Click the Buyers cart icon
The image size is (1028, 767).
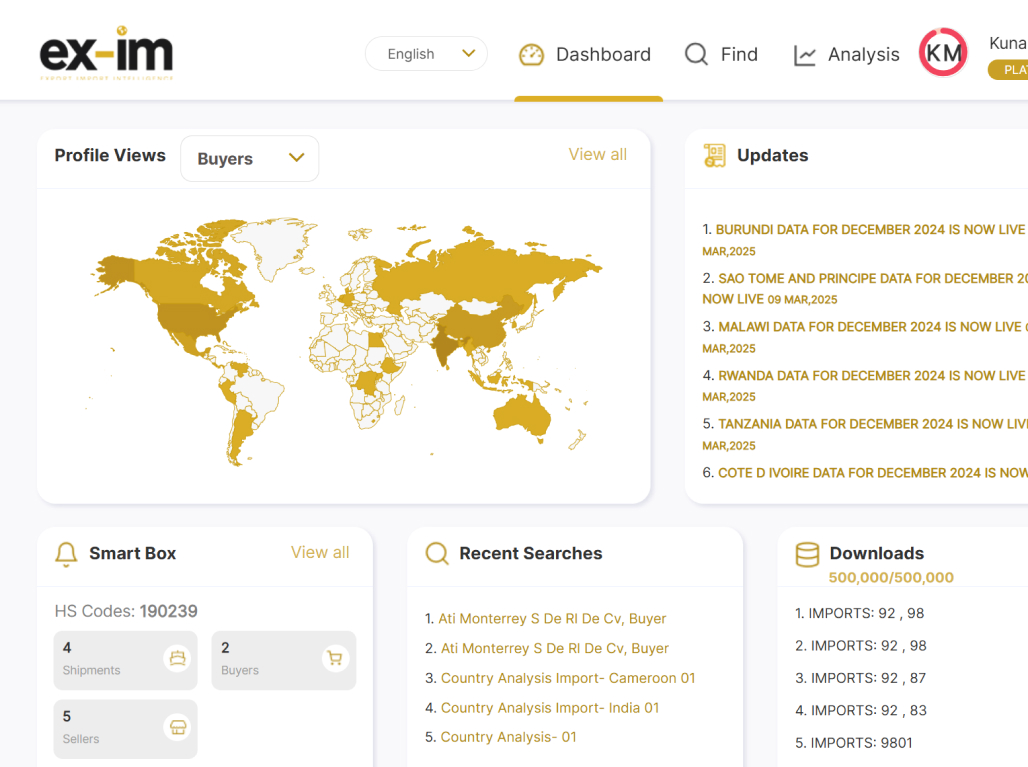click(x=335, y=658)
